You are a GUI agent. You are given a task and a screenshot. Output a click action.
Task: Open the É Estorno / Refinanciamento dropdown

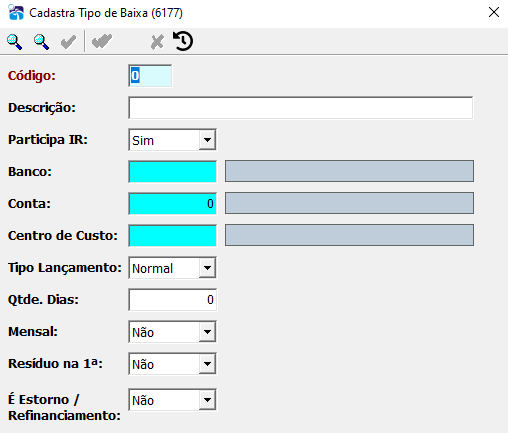207,400
